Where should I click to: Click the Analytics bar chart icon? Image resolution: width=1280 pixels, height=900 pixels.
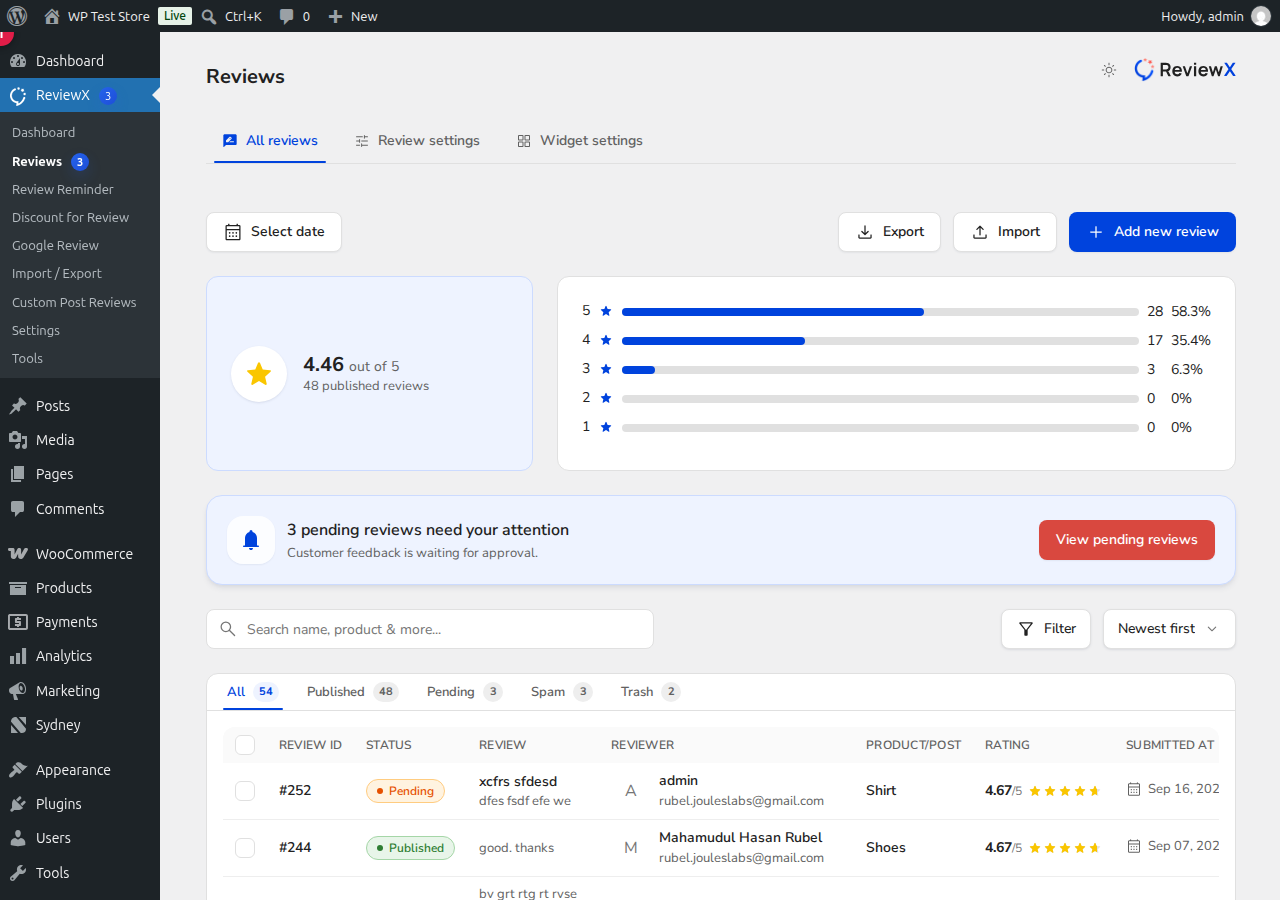tap(18, 656)
